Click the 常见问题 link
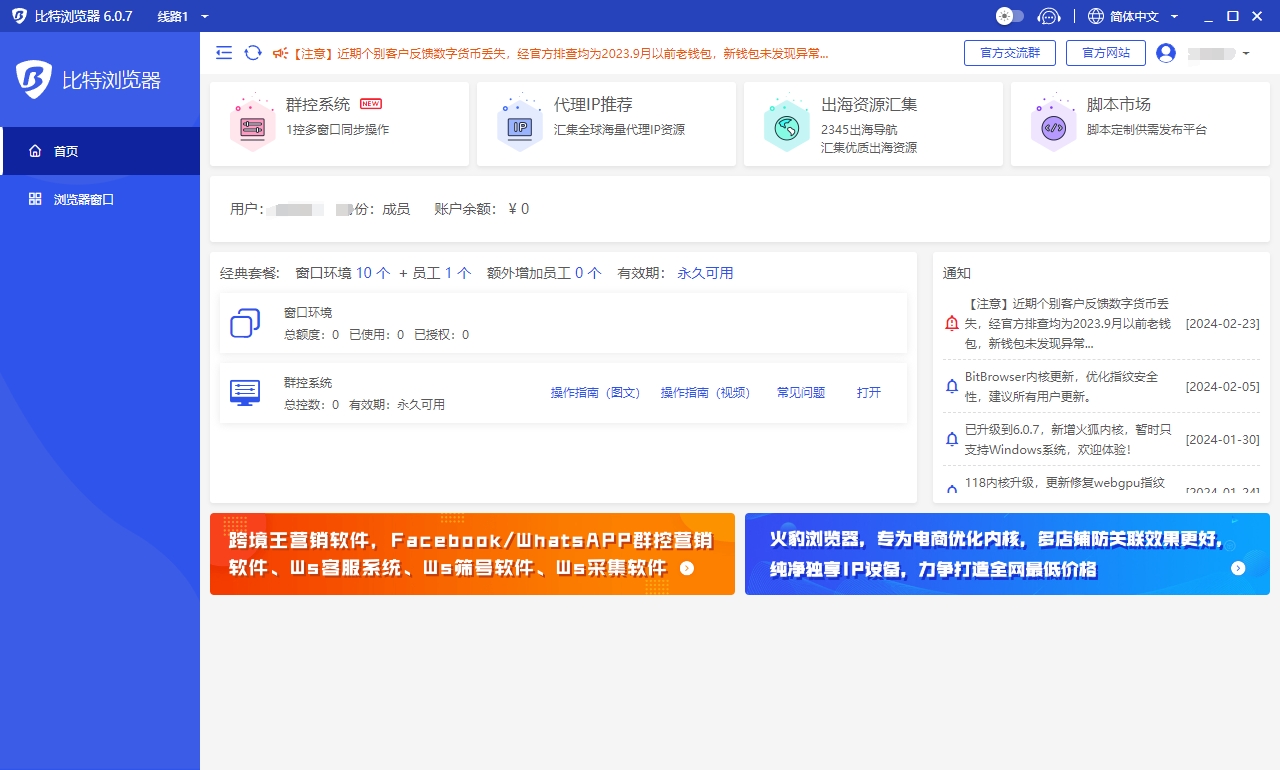 click(x=801, y=393)
